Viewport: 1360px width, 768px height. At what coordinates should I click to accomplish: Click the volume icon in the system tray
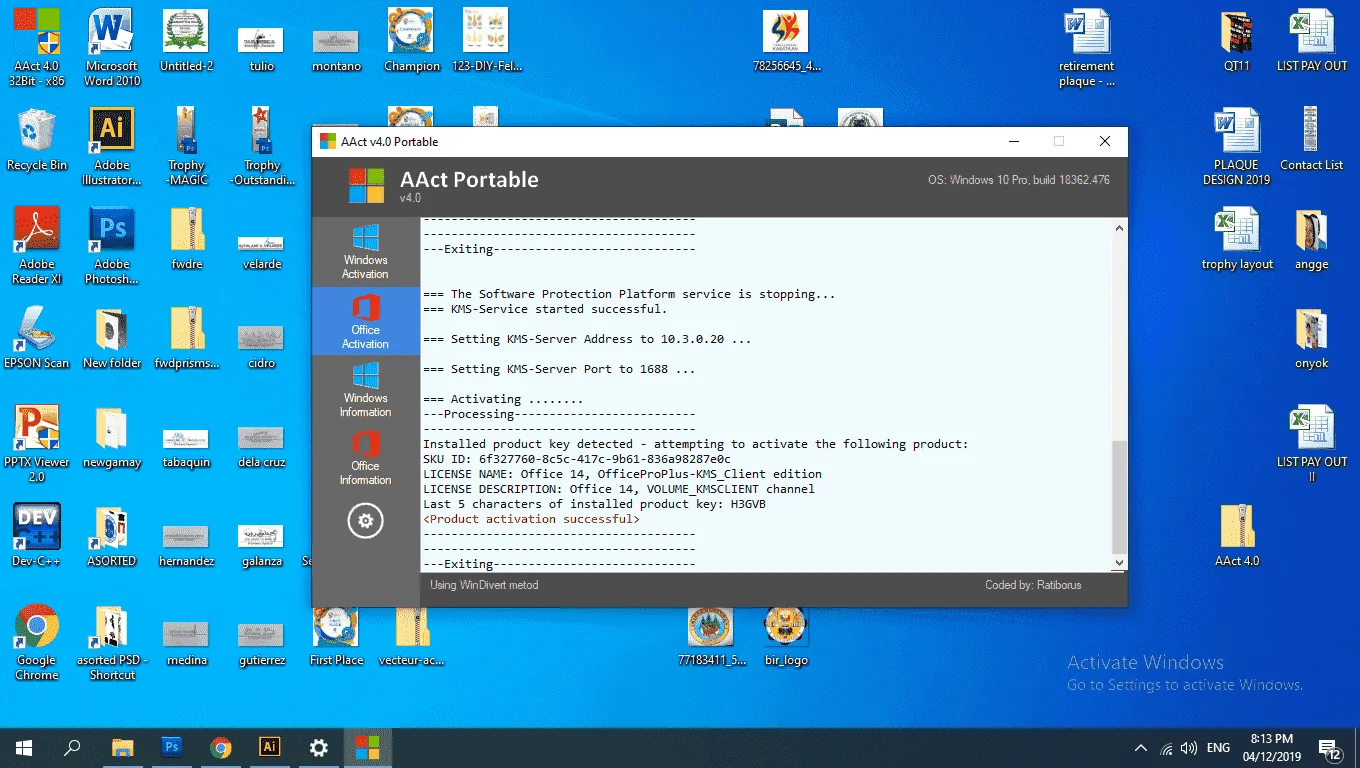(x=1188, y=748)
